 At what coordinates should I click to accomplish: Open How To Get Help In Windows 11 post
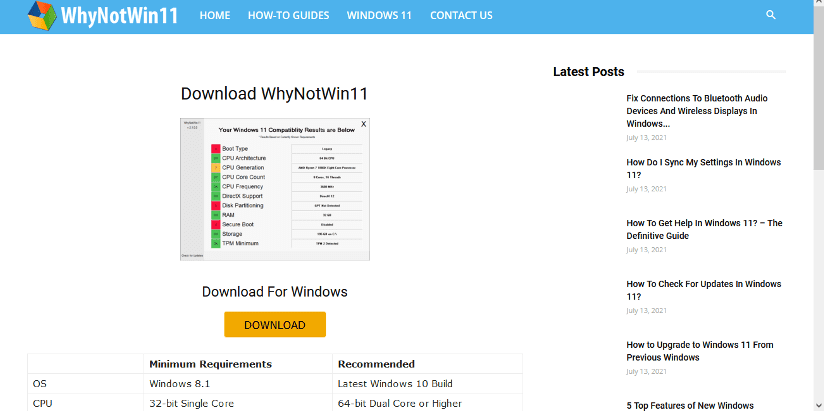pos(704,230)
